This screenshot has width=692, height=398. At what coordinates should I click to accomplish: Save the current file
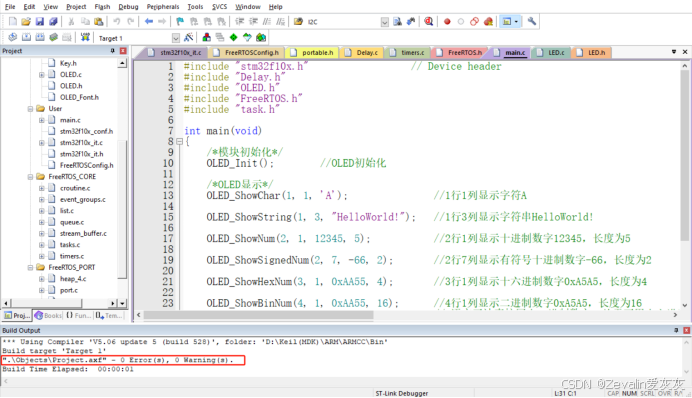pos(40,21)
